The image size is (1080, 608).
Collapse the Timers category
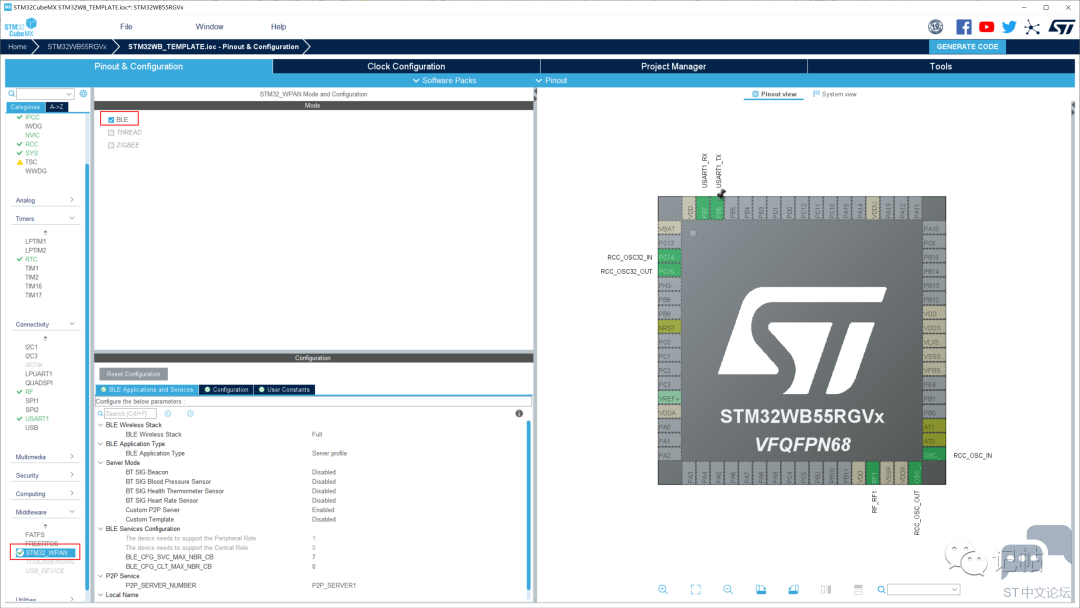[x=45, y=218]
